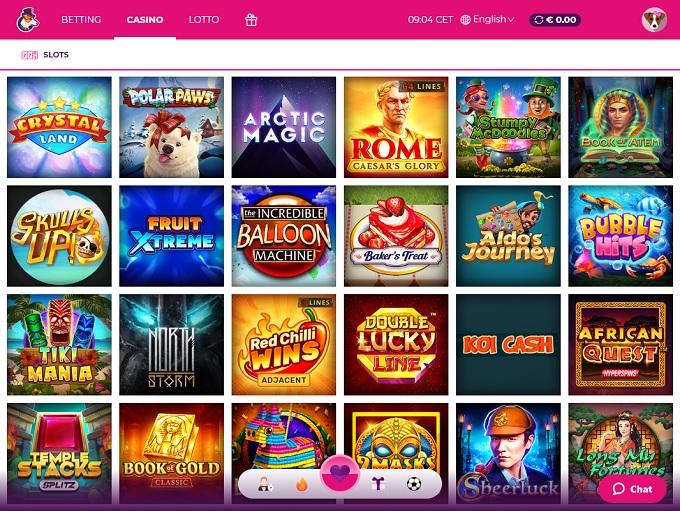Open the live dealer icon in bottom bar

tap(264, 484)
